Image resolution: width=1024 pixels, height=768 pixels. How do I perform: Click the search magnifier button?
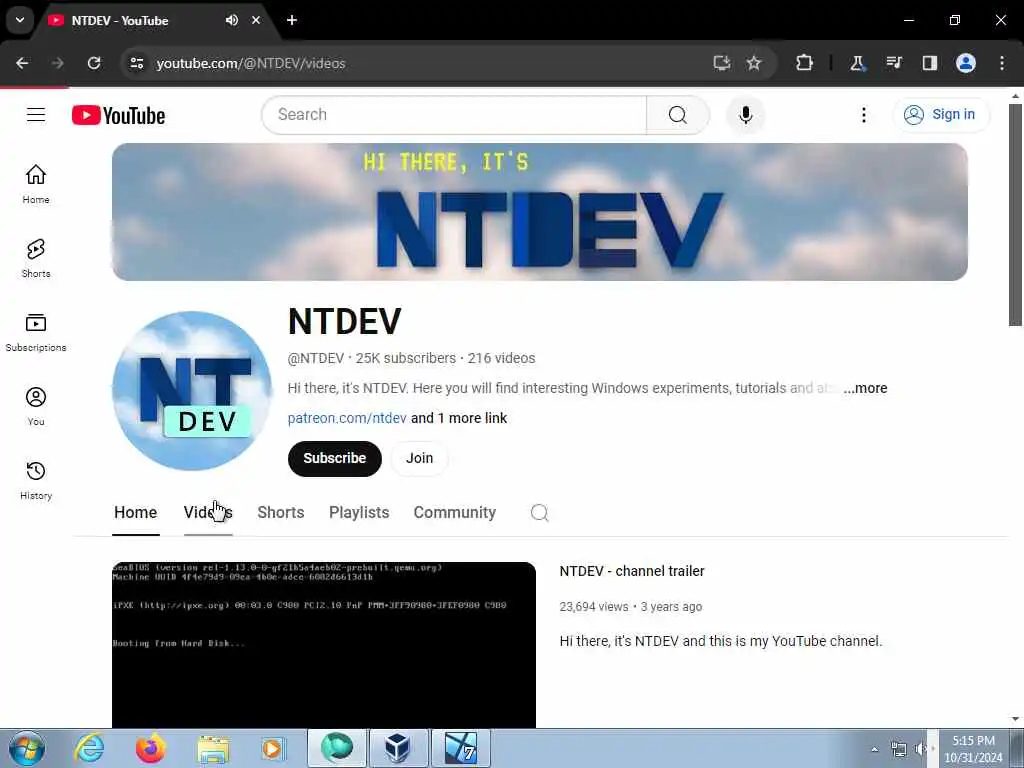(x=677, y=115)
